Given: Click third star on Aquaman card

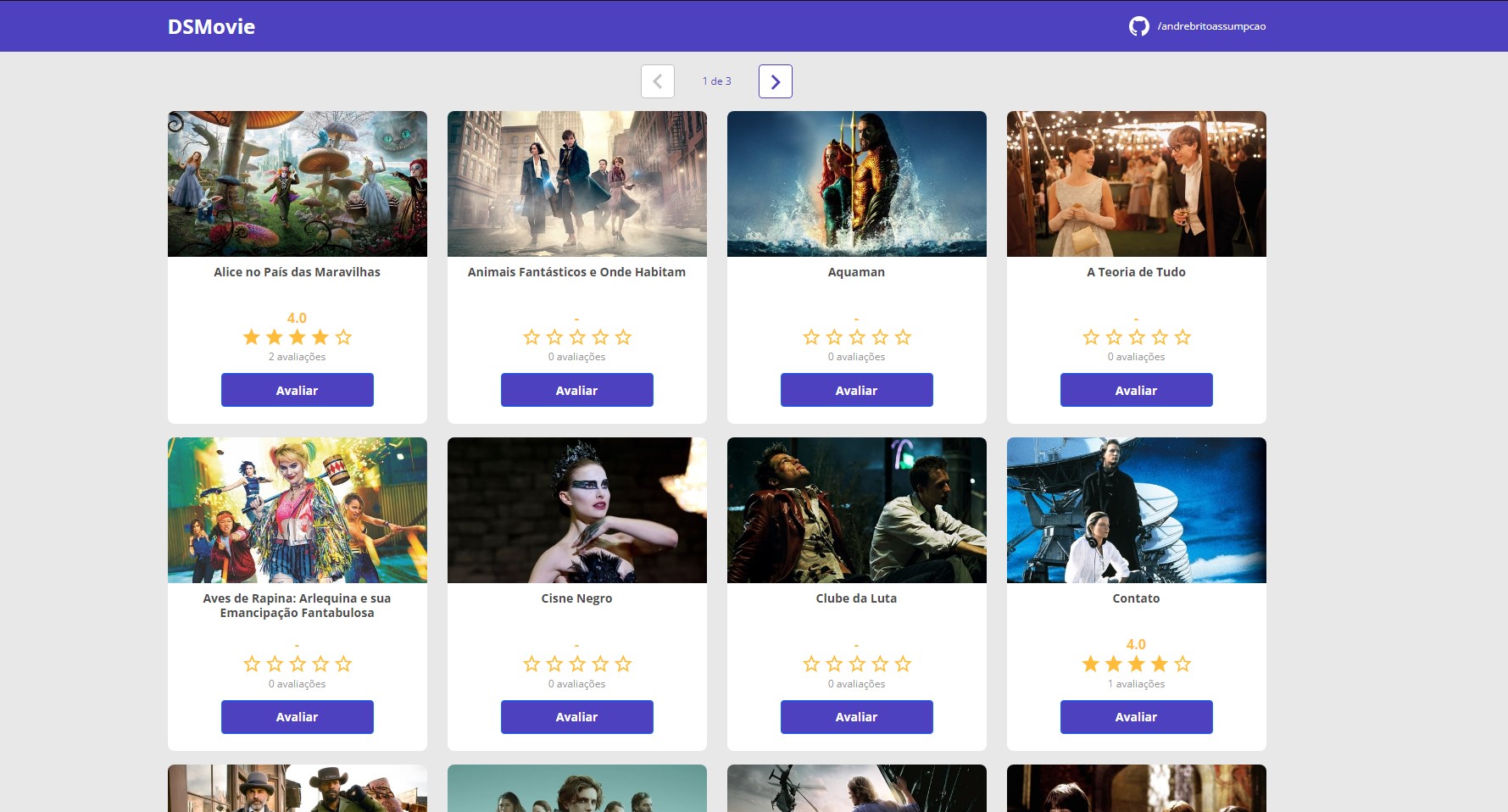Looking at the screenshot, I should tap(857, 337).
